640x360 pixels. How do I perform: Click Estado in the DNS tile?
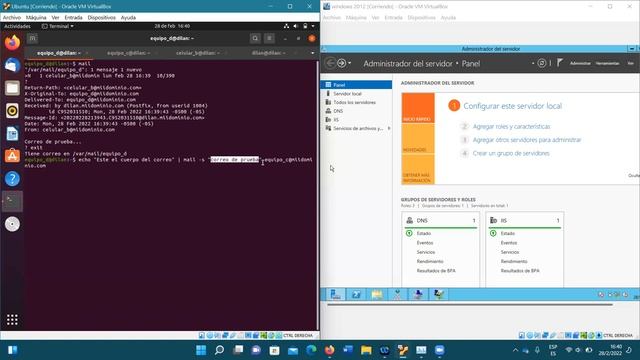424,233
